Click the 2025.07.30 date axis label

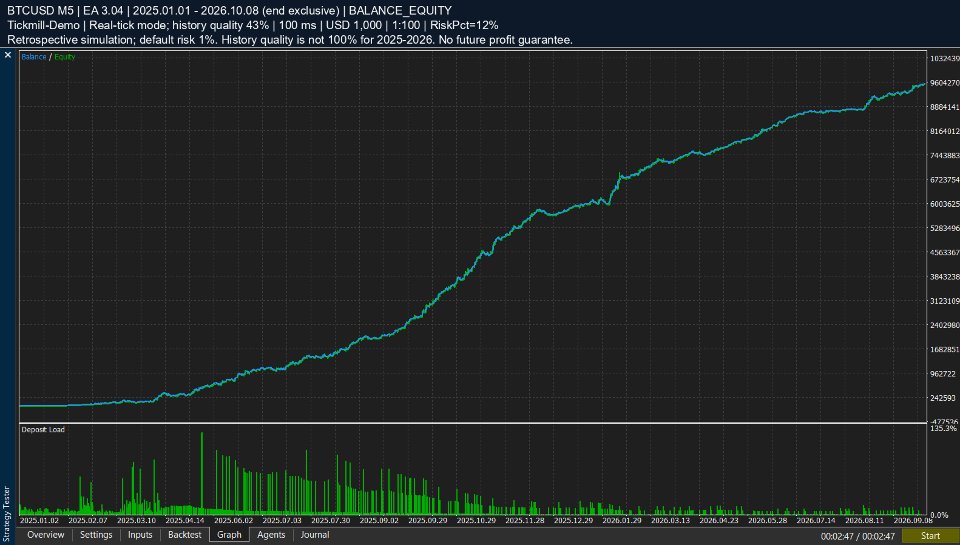coord(331,520)
